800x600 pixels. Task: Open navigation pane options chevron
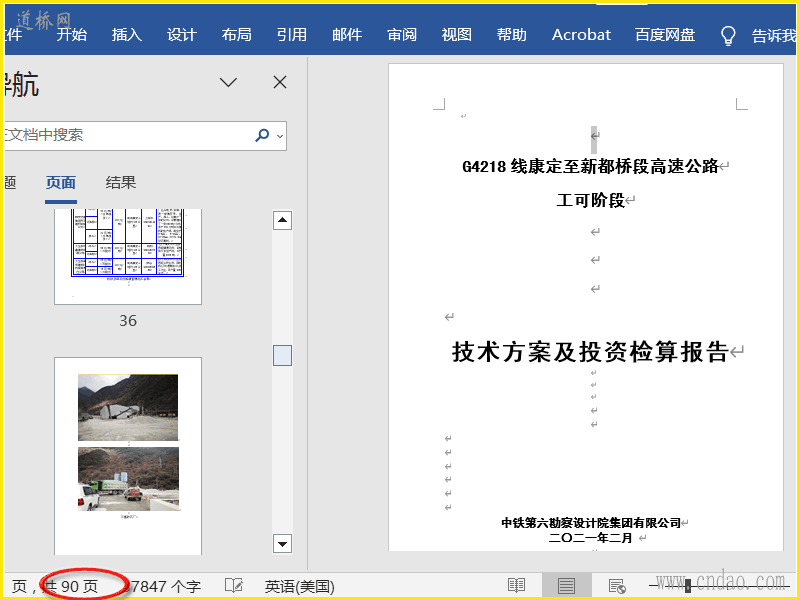click(x=228, y=82)
